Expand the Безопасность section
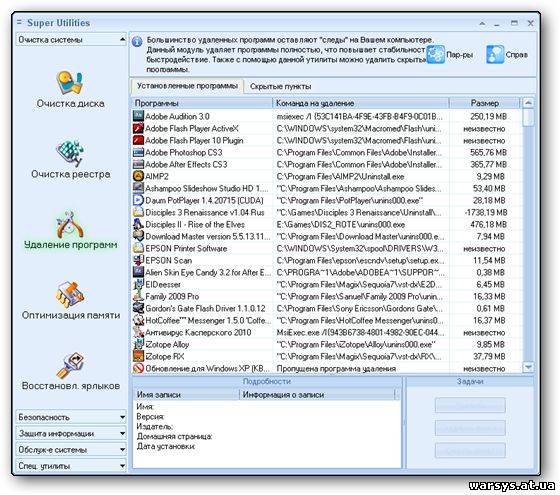560x495 pixels. [x=71, y=417]
